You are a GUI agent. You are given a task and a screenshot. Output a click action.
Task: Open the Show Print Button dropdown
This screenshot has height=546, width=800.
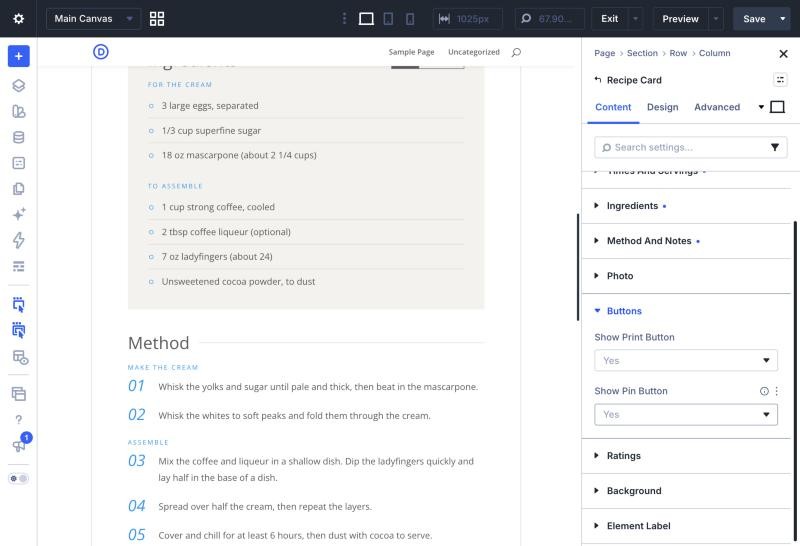(686, 360)
